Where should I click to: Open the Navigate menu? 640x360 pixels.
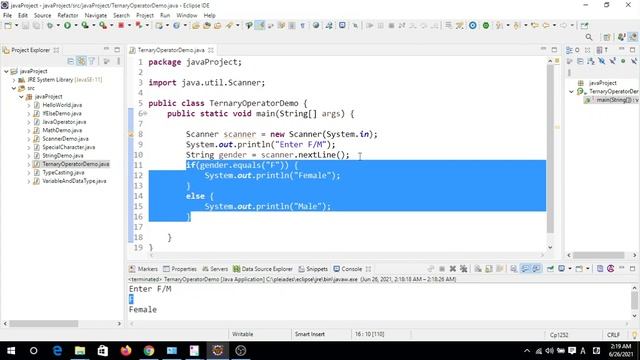point(96,15)
